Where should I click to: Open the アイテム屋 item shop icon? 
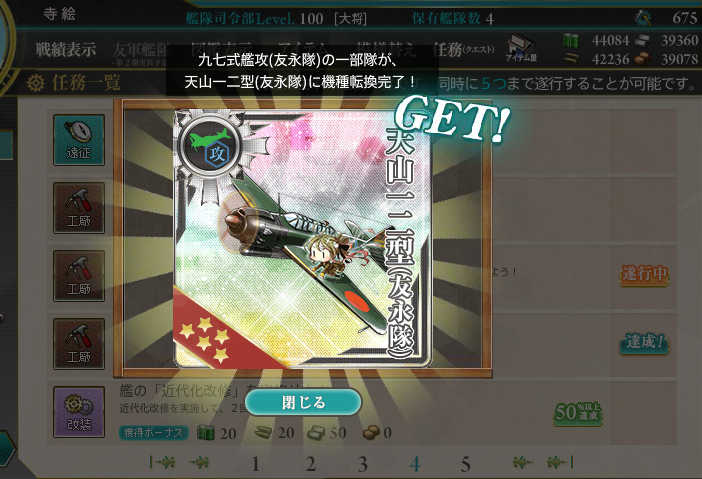pos(521,48)
